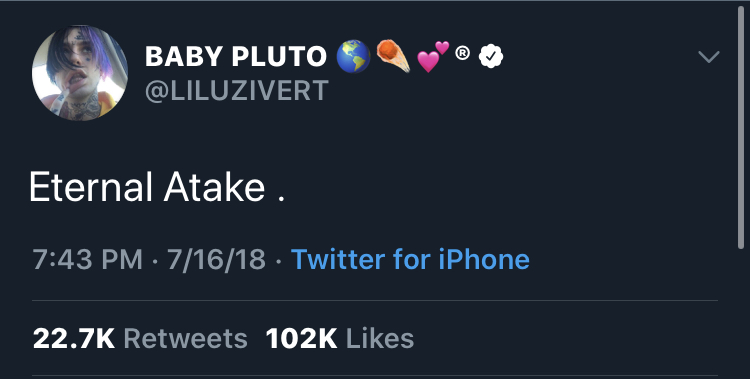The width and height of the screenshot is (750, 379).
Task: Click the pink hearts emoji
Action: (433, 56)
